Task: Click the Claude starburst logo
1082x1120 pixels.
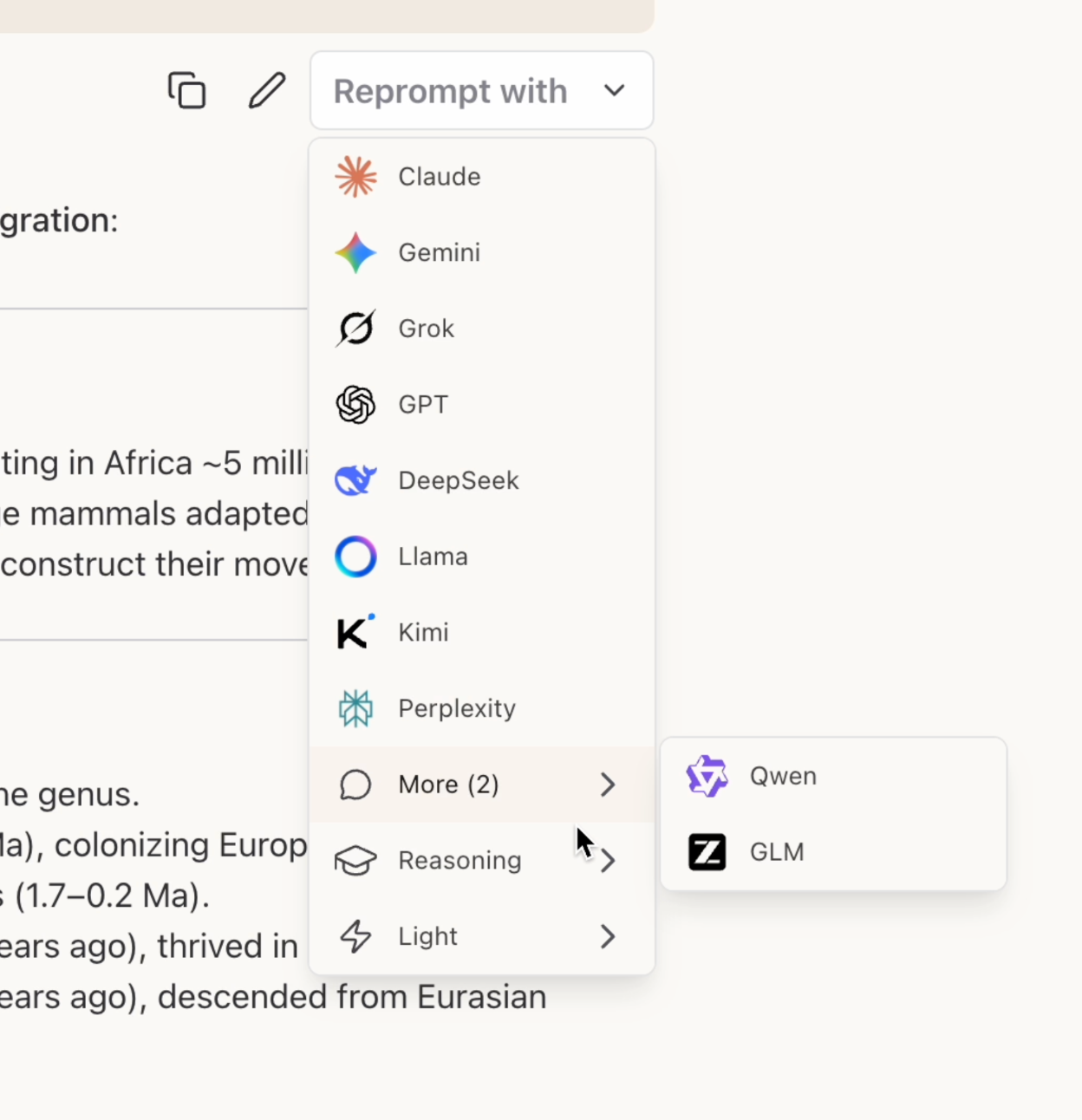Action: coord(355,177)
